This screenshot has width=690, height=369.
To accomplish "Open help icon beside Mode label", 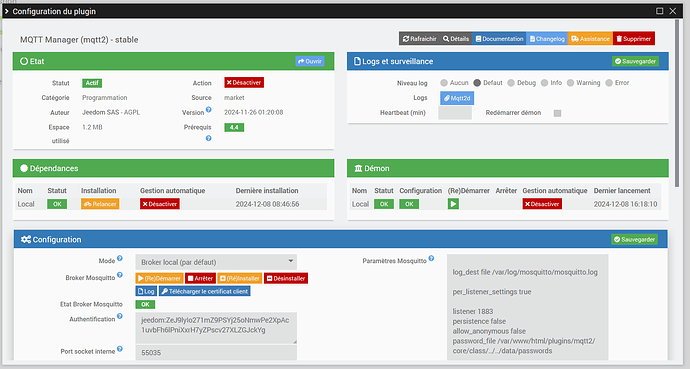I will (x=120, y=258).
